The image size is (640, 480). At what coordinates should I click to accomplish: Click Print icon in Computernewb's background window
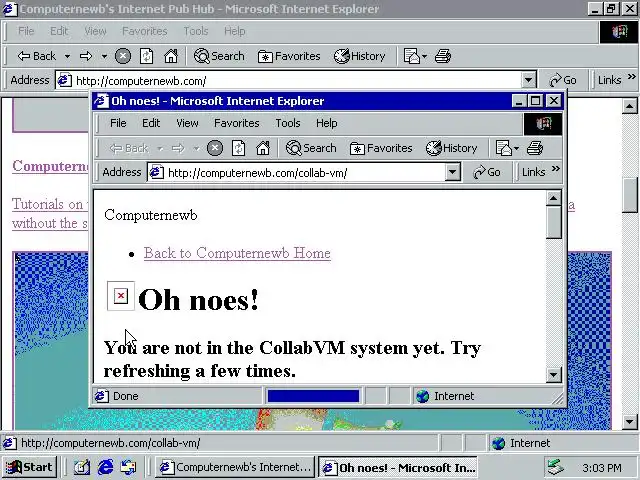(443, 56)
